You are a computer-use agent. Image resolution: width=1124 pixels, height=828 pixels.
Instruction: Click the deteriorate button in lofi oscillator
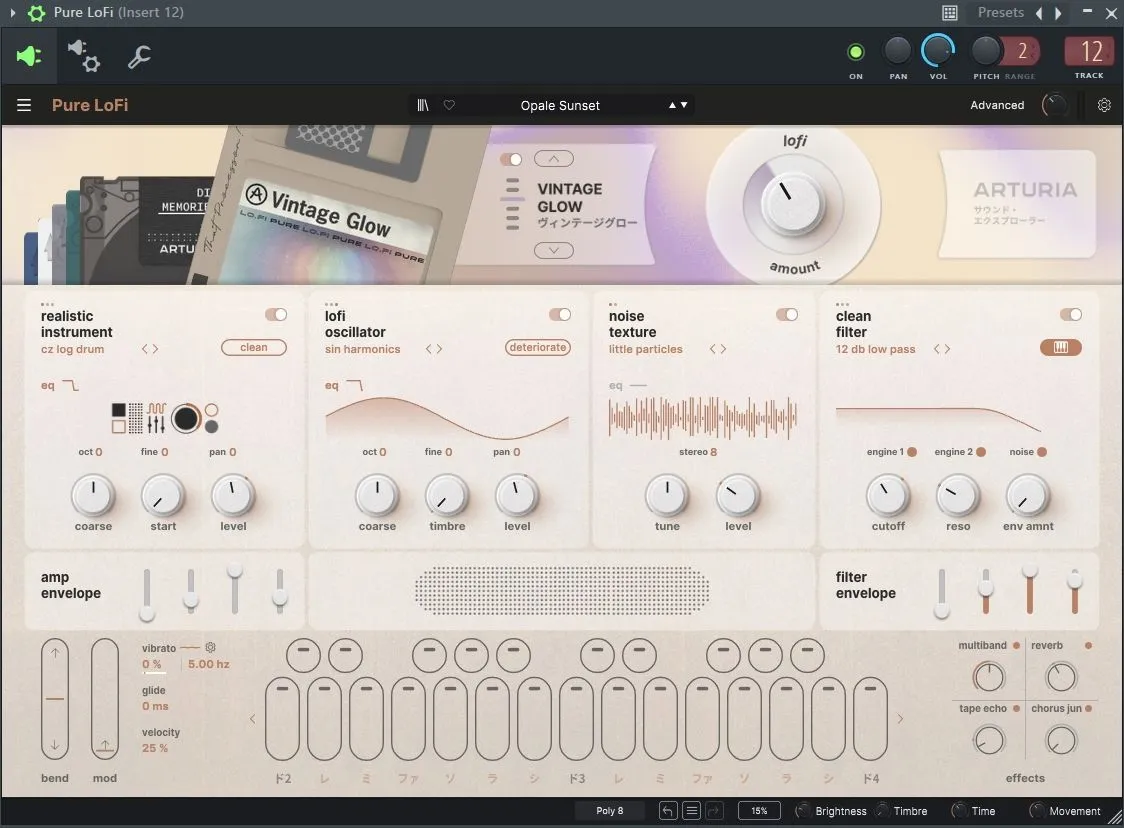(538, 348)
